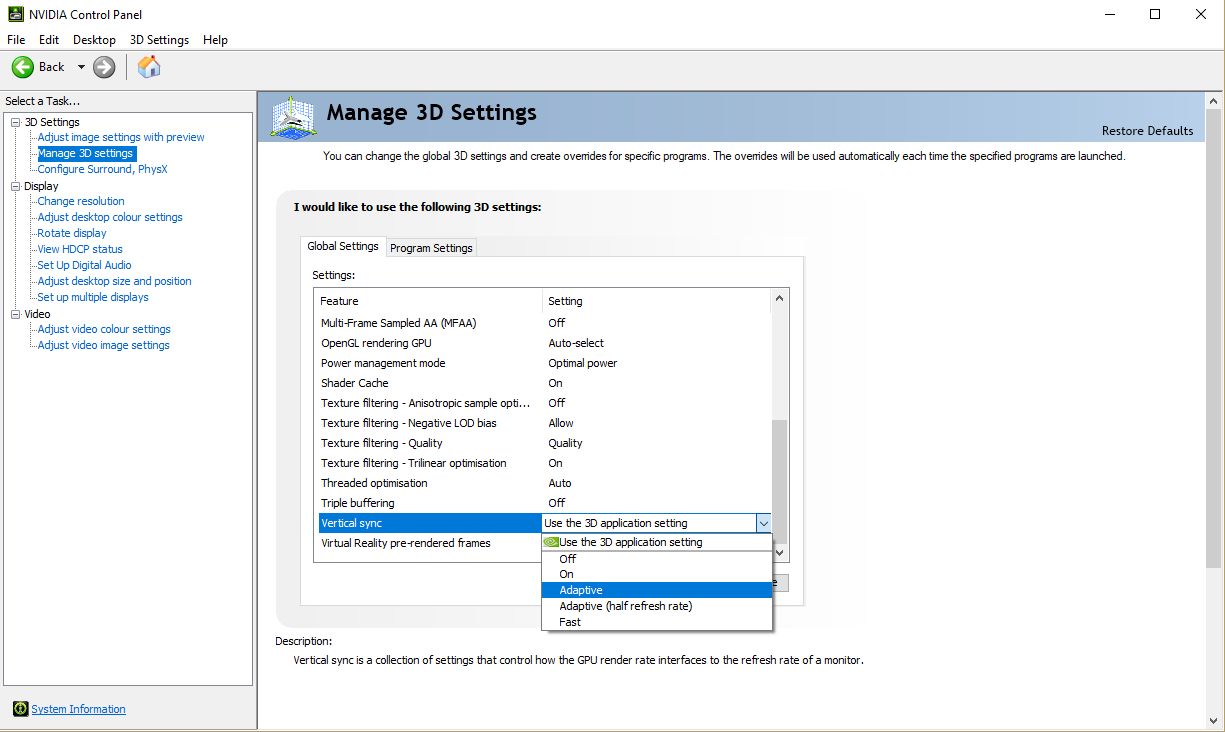
Task: Open the Edit menu
Action: [x=49, y=40]
